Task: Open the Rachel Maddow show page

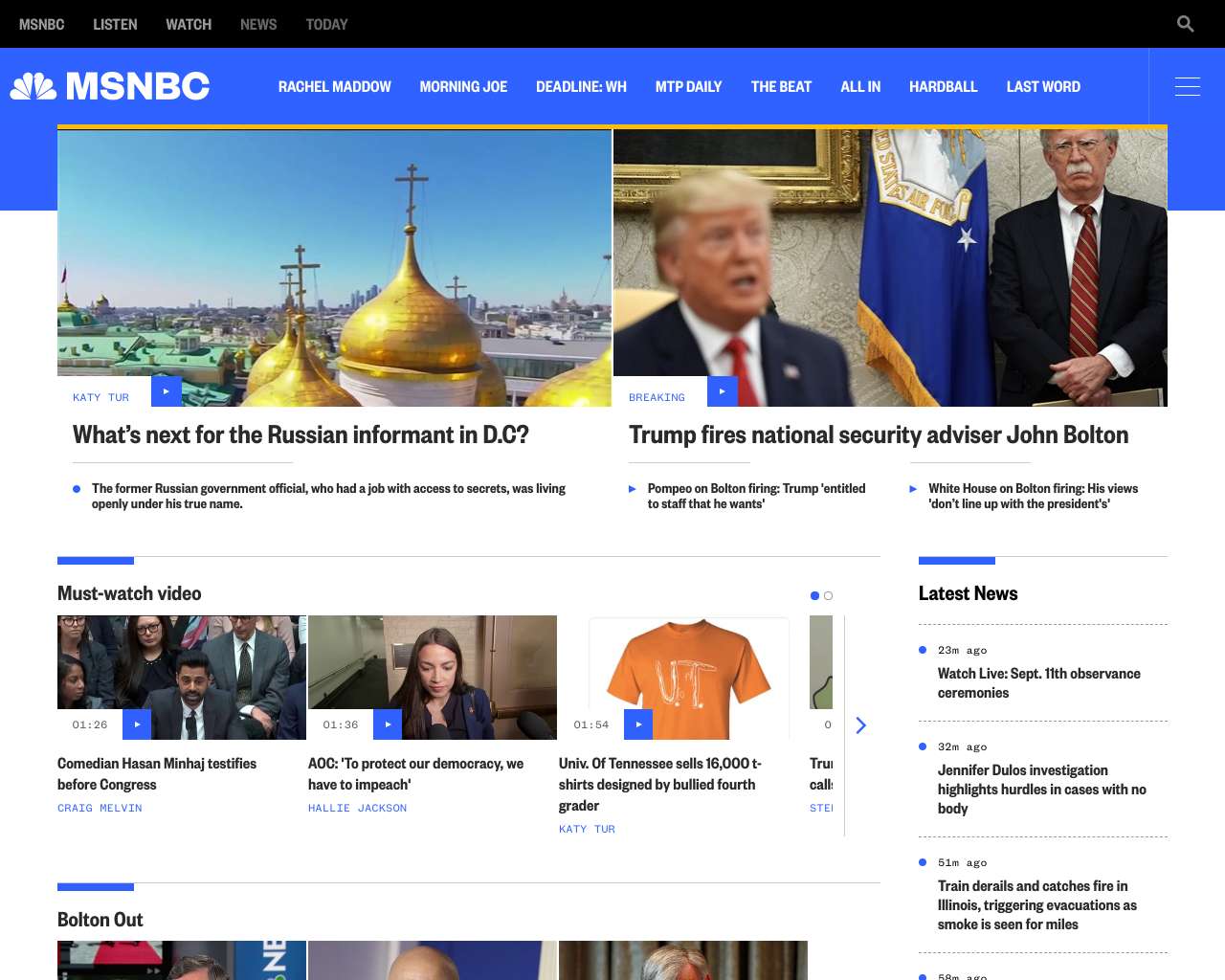Action: [335, 86]
